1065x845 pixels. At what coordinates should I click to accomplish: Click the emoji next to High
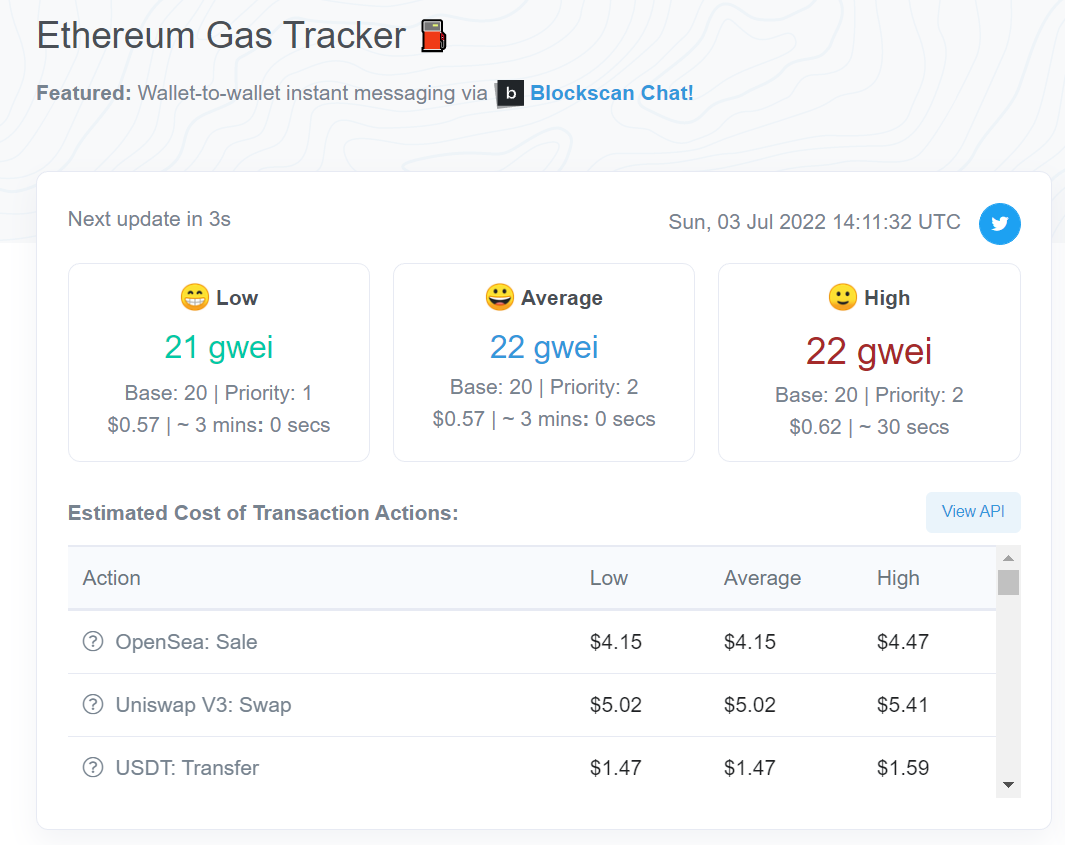(x=843, y=297)
